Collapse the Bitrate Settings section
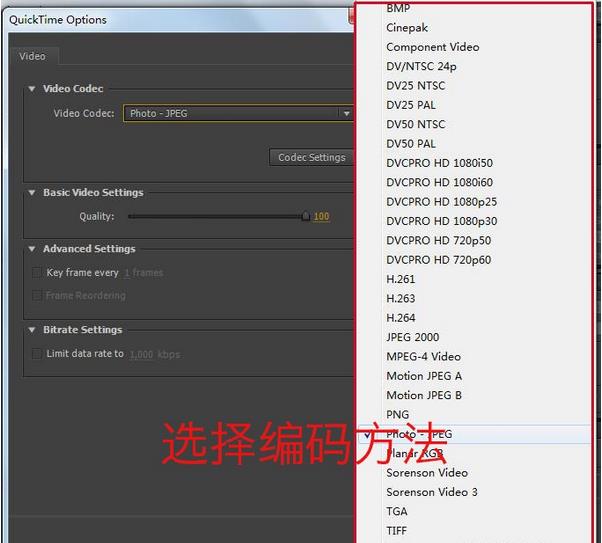602x543 pixels. (32, 330)
